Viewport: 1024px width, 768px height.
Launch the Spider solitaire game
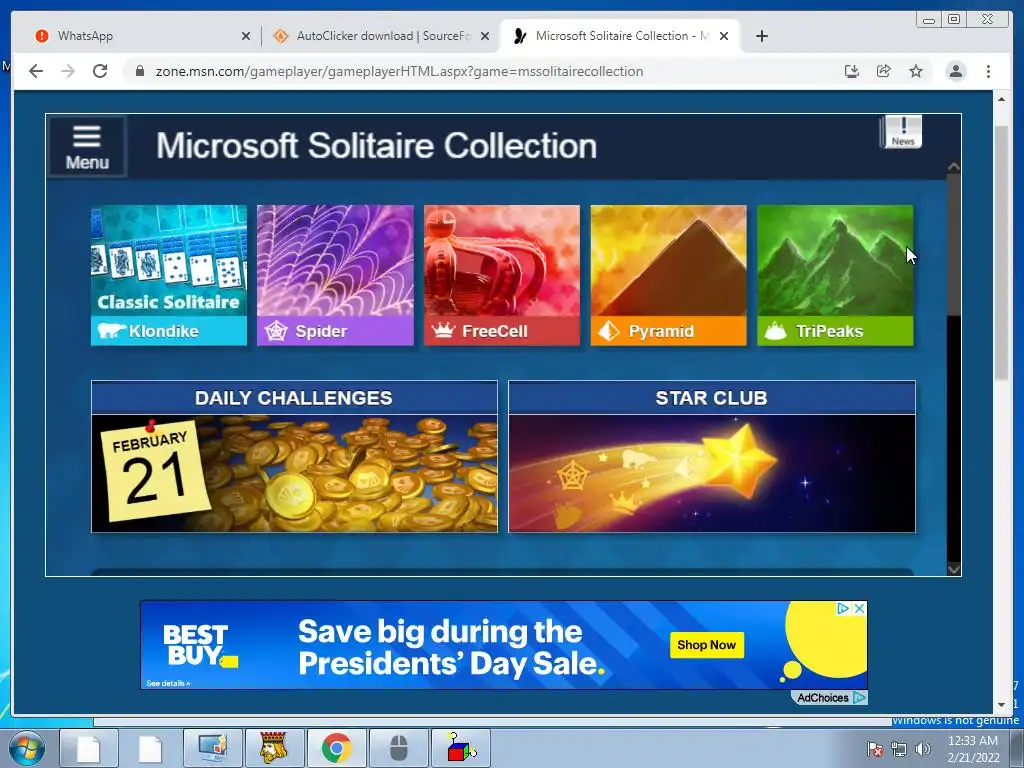(x=335, y=275)
